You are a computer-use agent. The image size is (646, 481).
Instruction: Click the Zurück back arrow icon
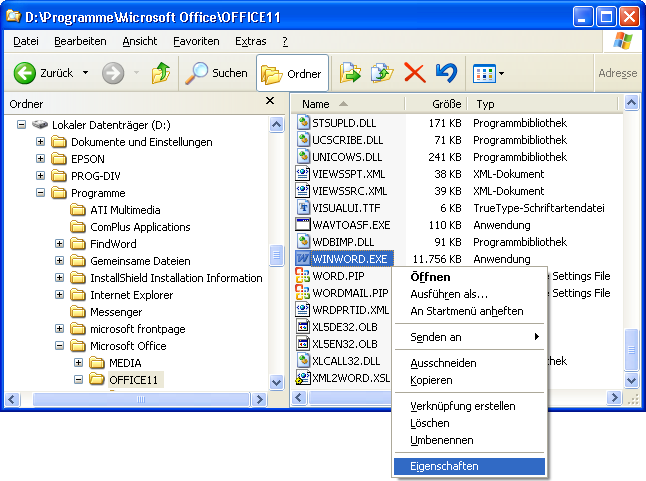pos(24,73)
